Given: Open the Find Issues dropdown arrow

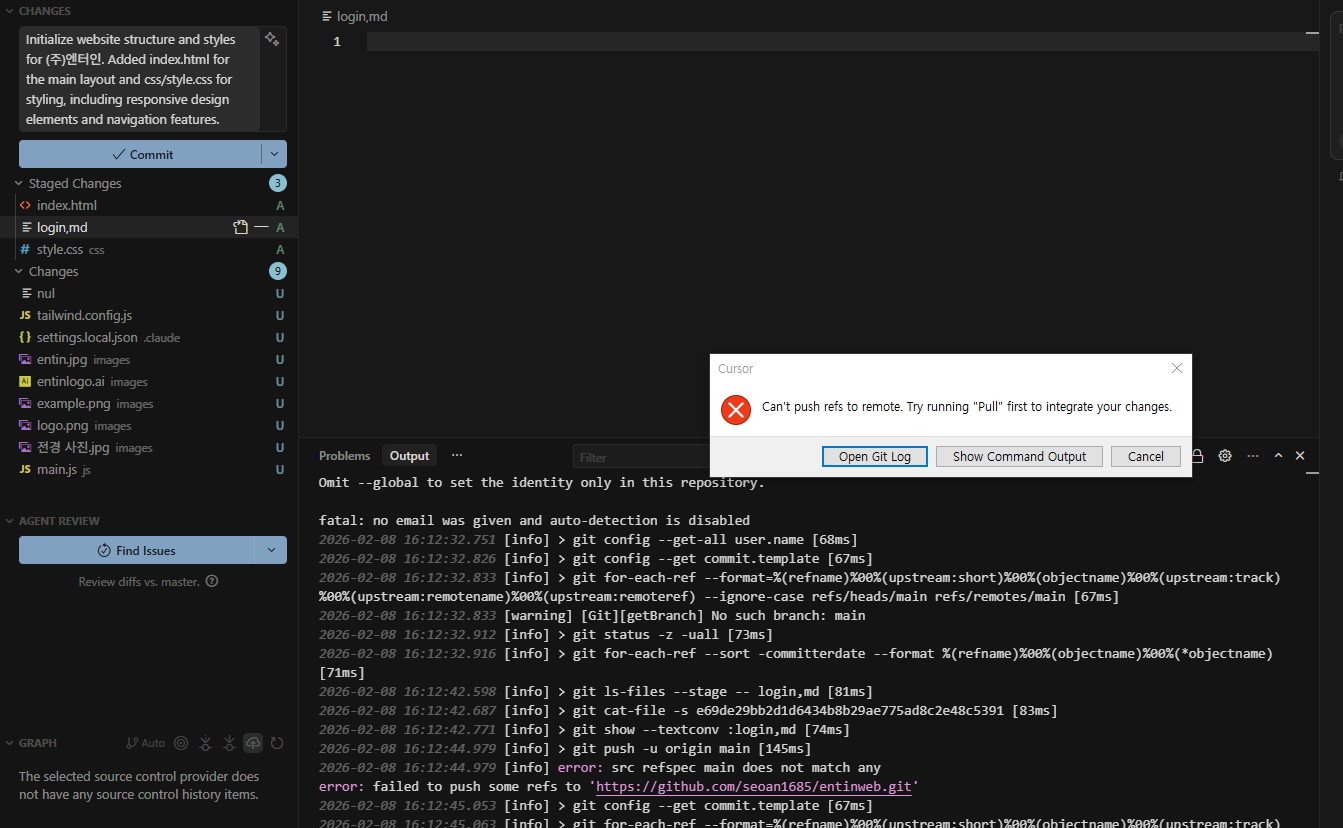Looking at the screenshot, I should click(270, 550).
